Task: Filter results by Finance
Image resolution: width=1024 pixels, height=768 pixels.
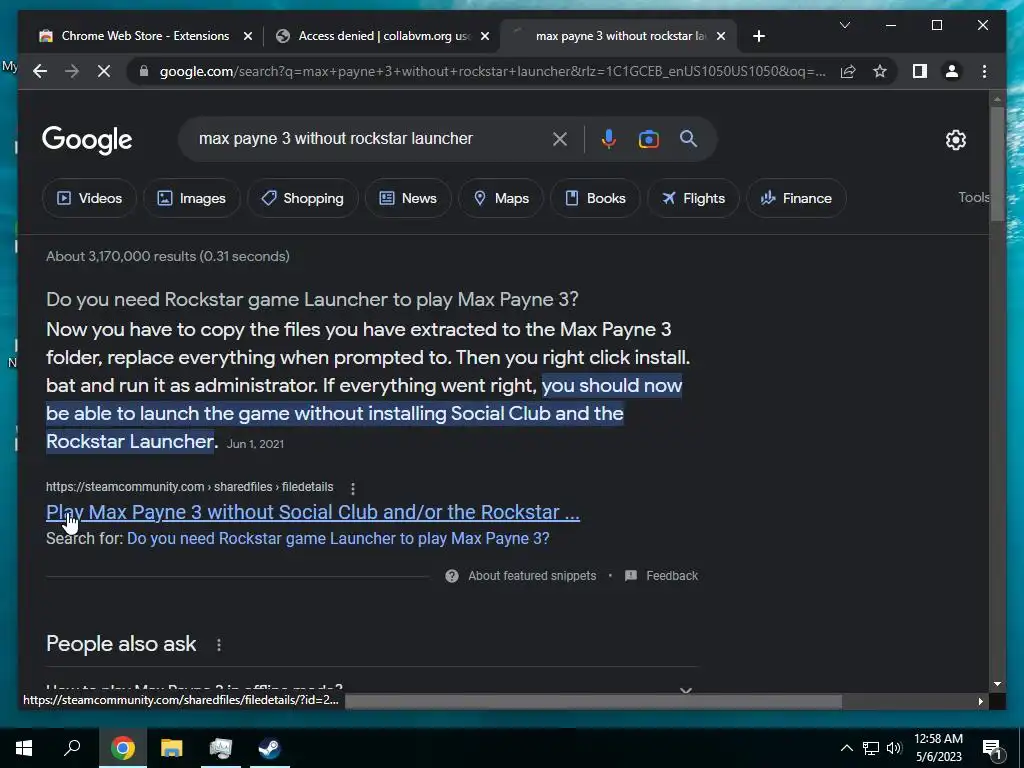Action: pyautogui.click(x=796, y=198)
